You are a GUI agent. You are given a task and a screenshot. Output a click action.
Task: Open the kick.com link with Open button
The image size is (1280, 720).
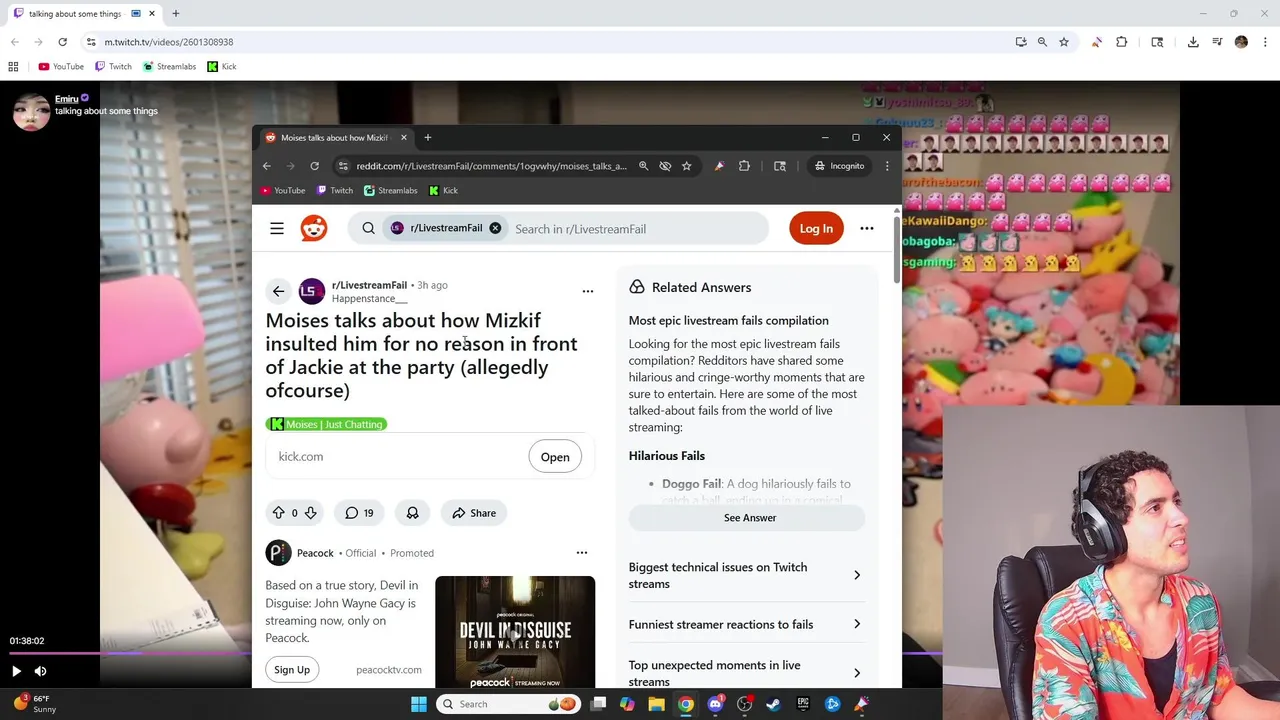click(555, 457)
